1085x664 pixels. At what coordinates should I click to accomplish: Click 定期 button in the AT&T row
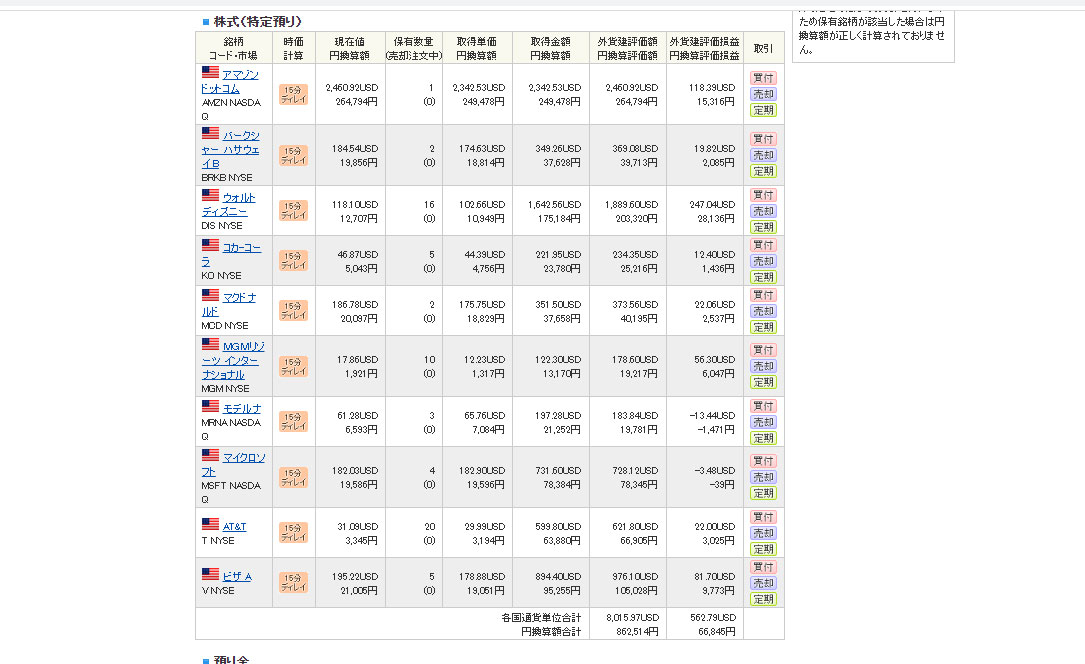point(763,548)
